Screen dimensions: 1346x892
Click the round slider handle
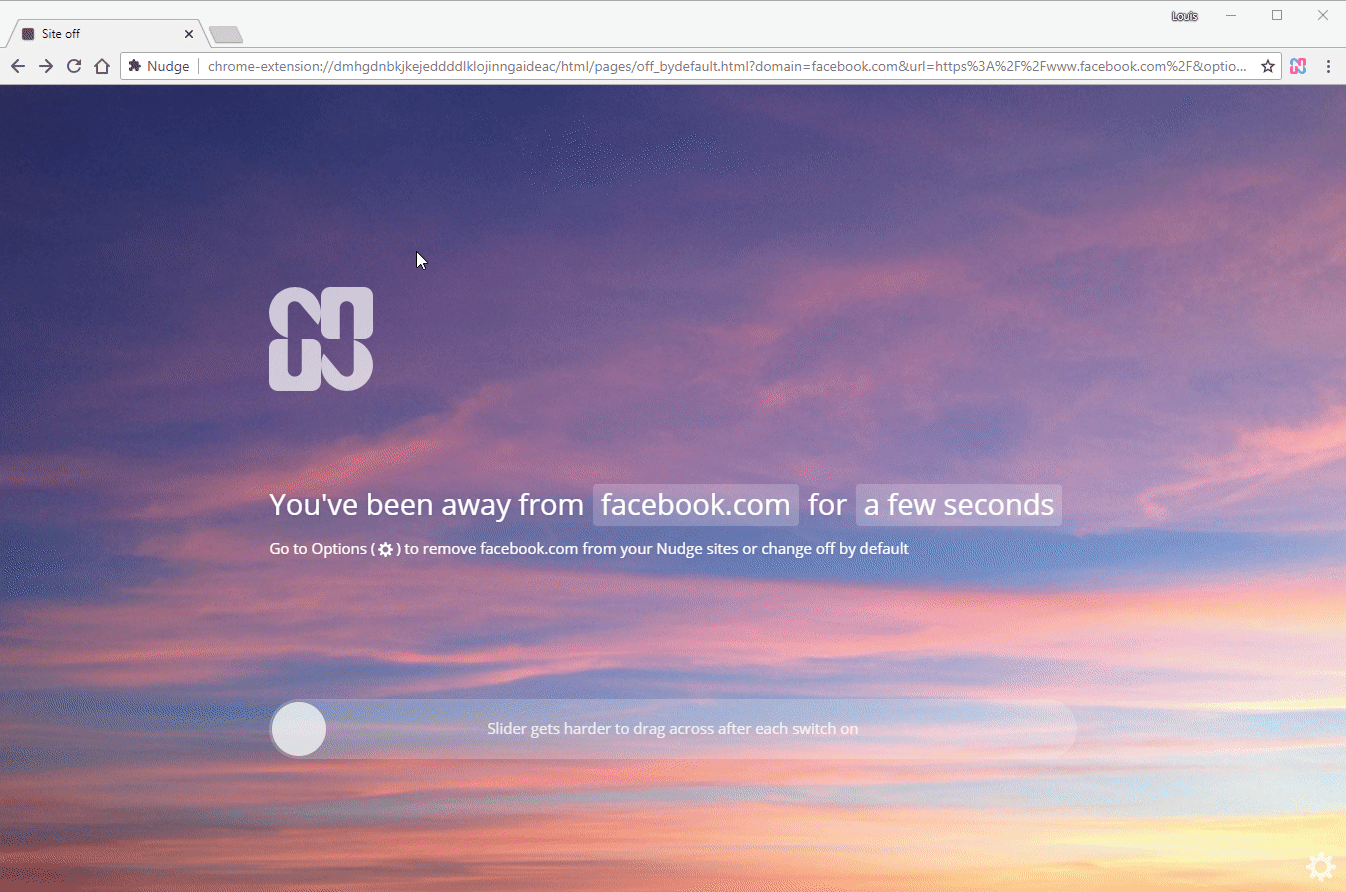pyautogui.click(x=299, y=729)
